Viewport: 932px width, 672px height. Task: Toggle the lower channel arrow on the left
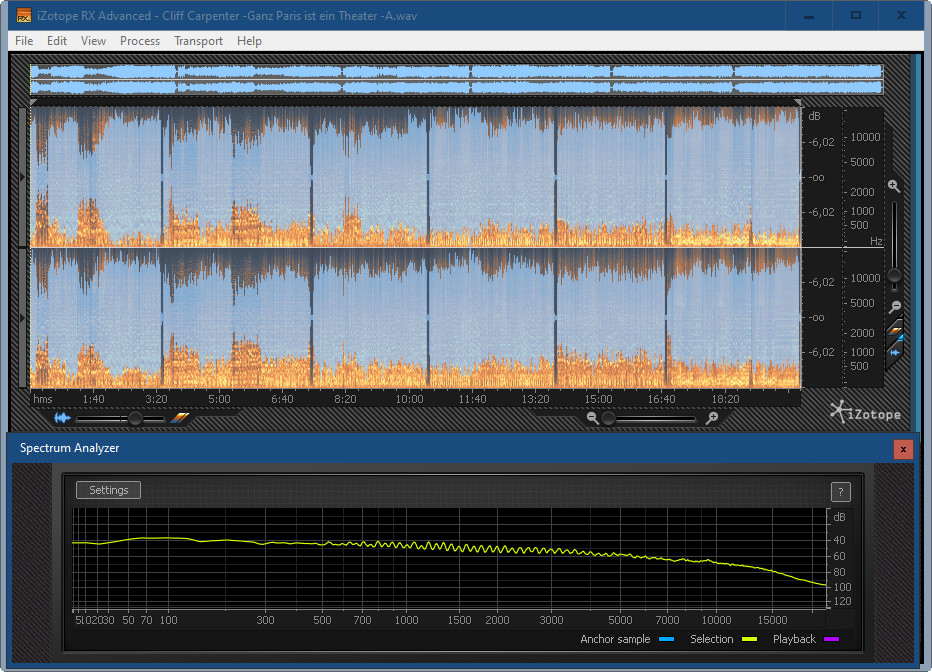click(x=24, y=318)
